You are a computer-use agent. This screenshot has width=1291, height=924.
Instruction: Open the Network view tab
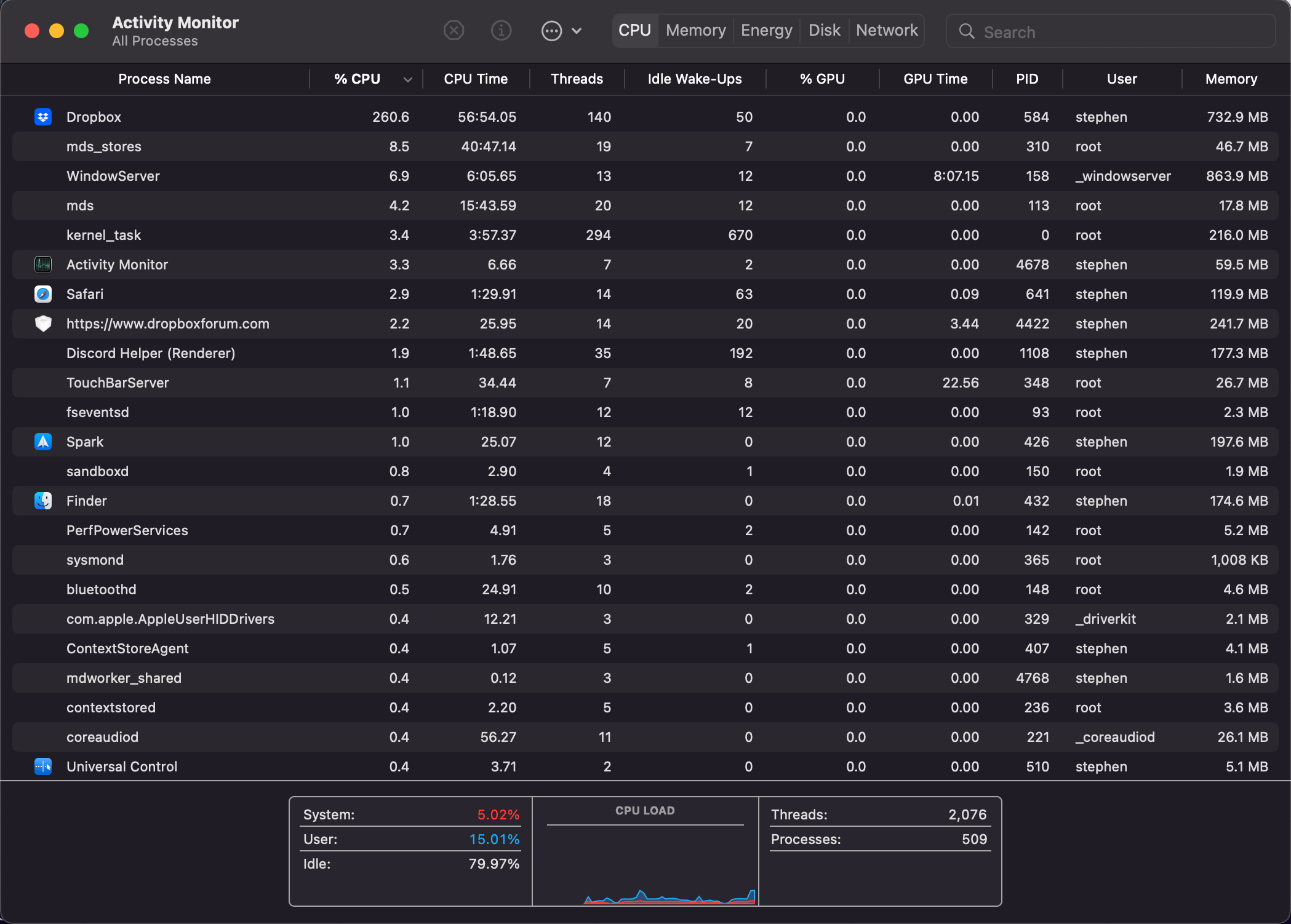click(886, 30)
